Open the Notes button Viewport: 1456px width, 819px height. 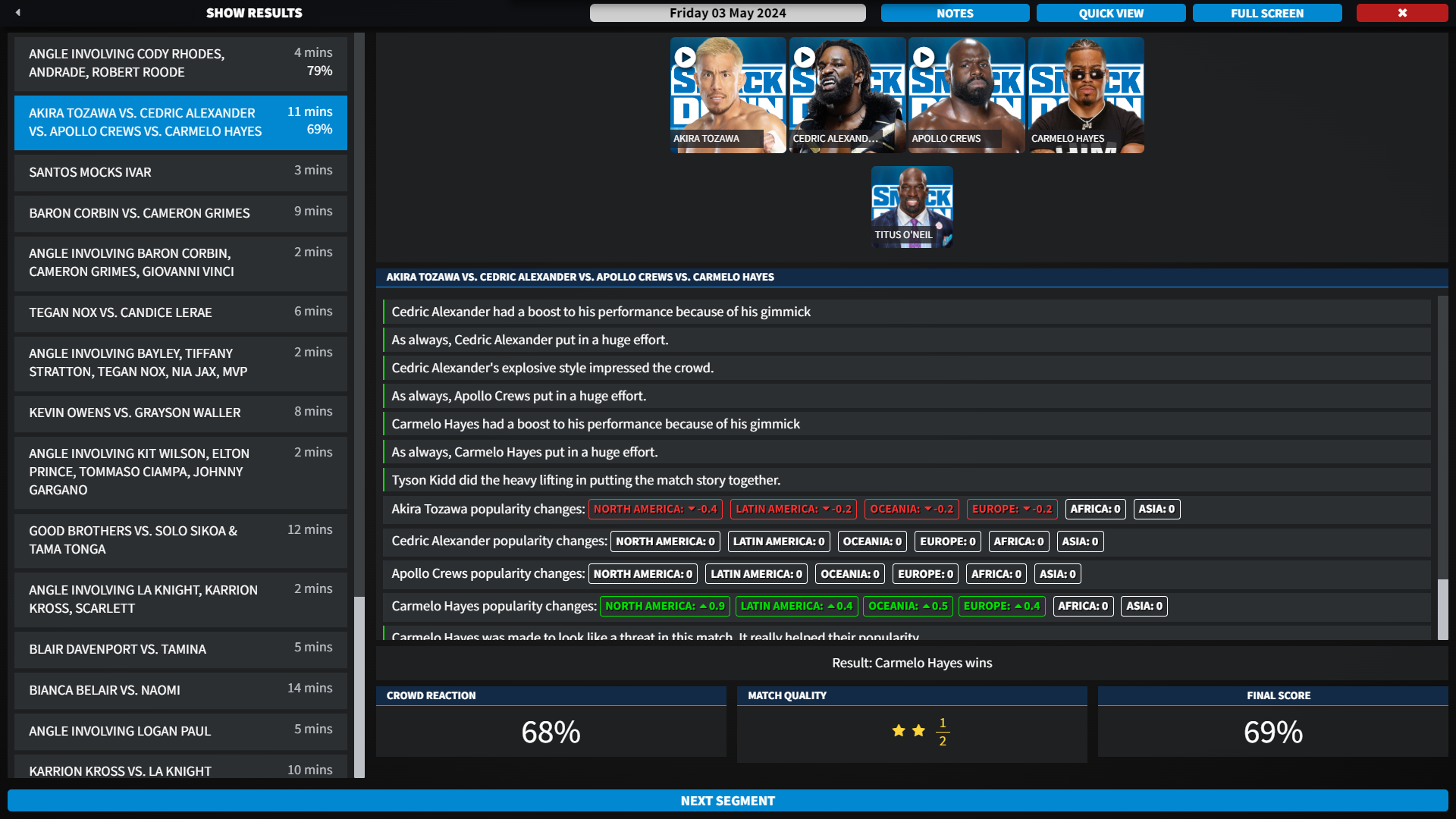pos(955,13)
